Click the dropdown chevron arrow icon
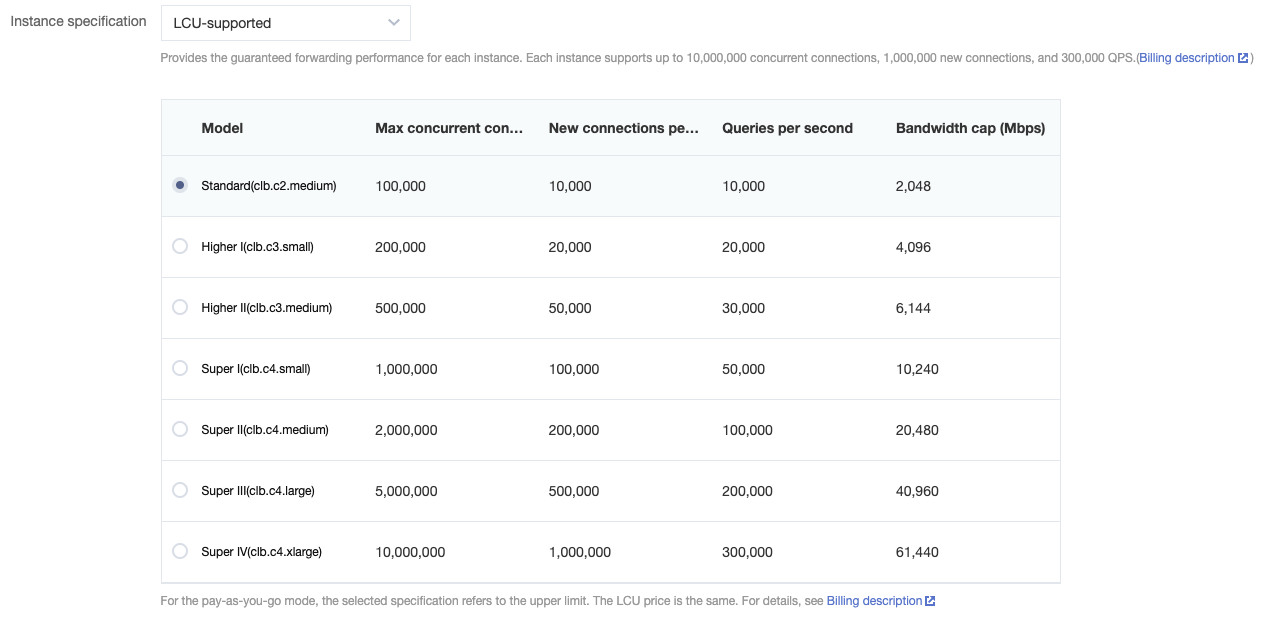Viewport: 1277px width, 632px height. click(394, 23)
